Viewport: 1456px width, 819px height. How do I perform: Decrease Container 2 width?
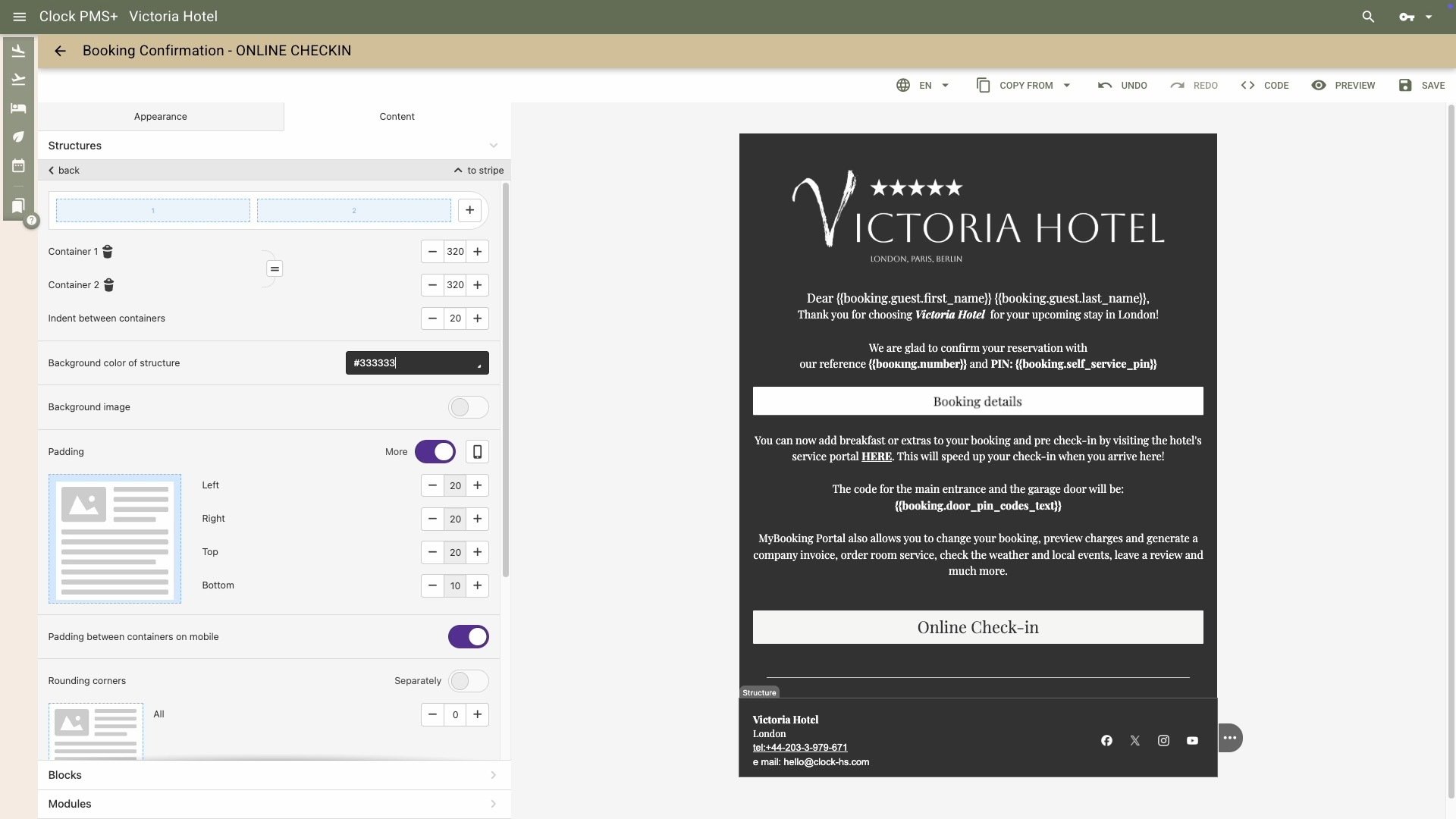[432, 285]
